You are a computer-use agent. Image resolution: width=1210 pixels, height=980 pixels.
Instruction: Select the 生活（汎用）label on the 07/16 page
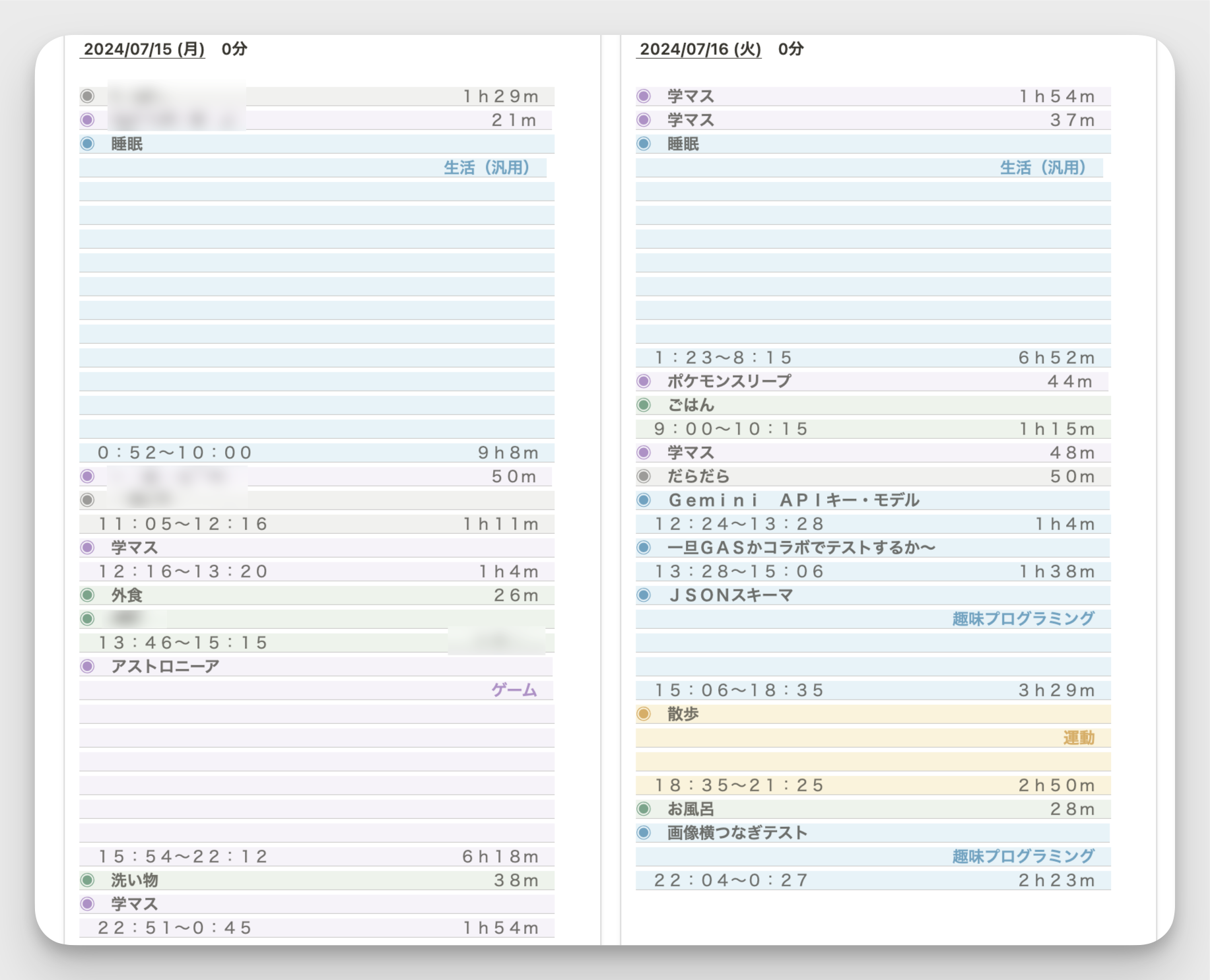click(1043, 168)
